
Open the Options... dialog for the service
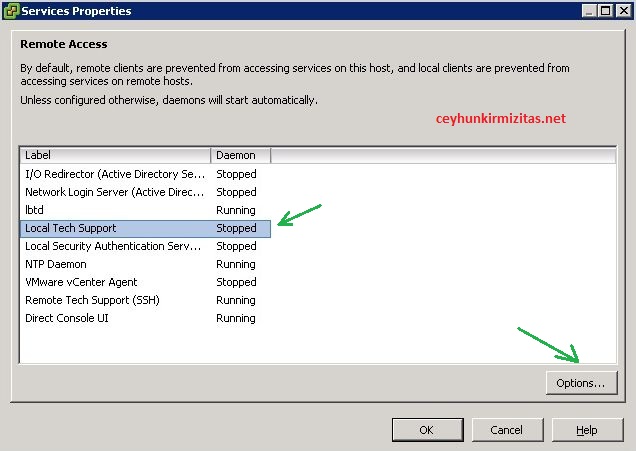[x=581, y=383]
